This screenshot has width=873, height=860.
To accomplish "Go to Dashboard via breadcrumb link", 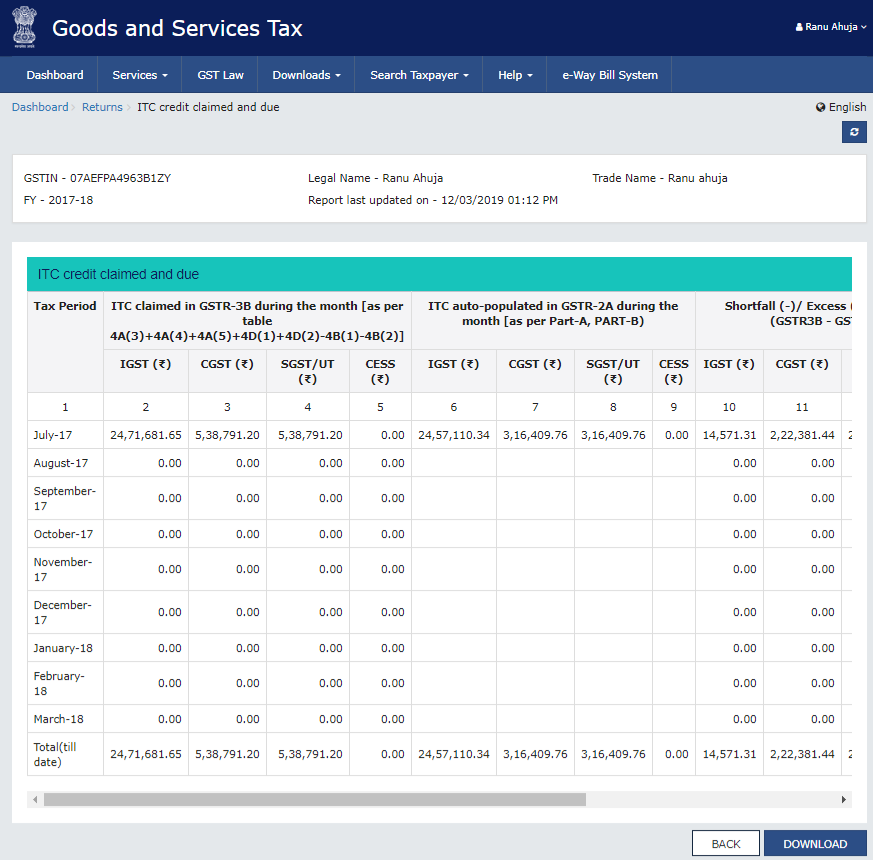I will [x=40, y=107].
